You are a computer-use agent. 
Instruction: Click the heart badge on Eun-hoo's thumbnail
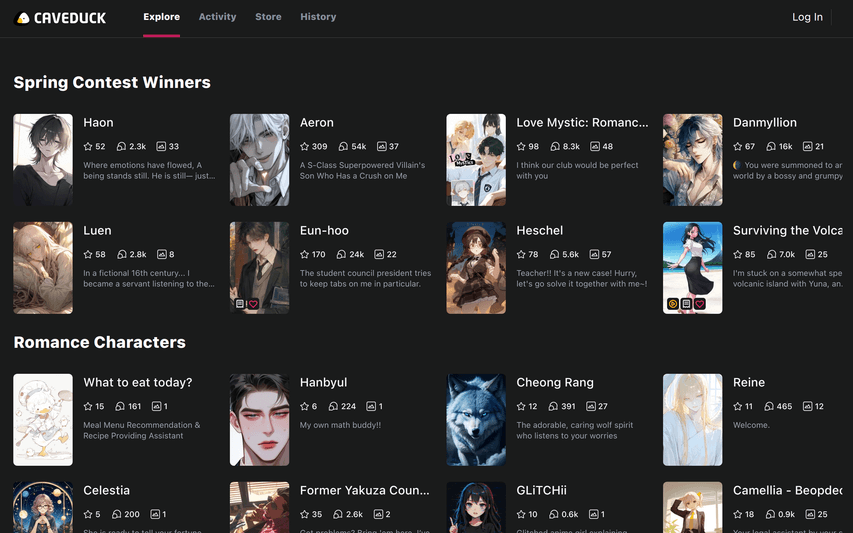(253, 304)
